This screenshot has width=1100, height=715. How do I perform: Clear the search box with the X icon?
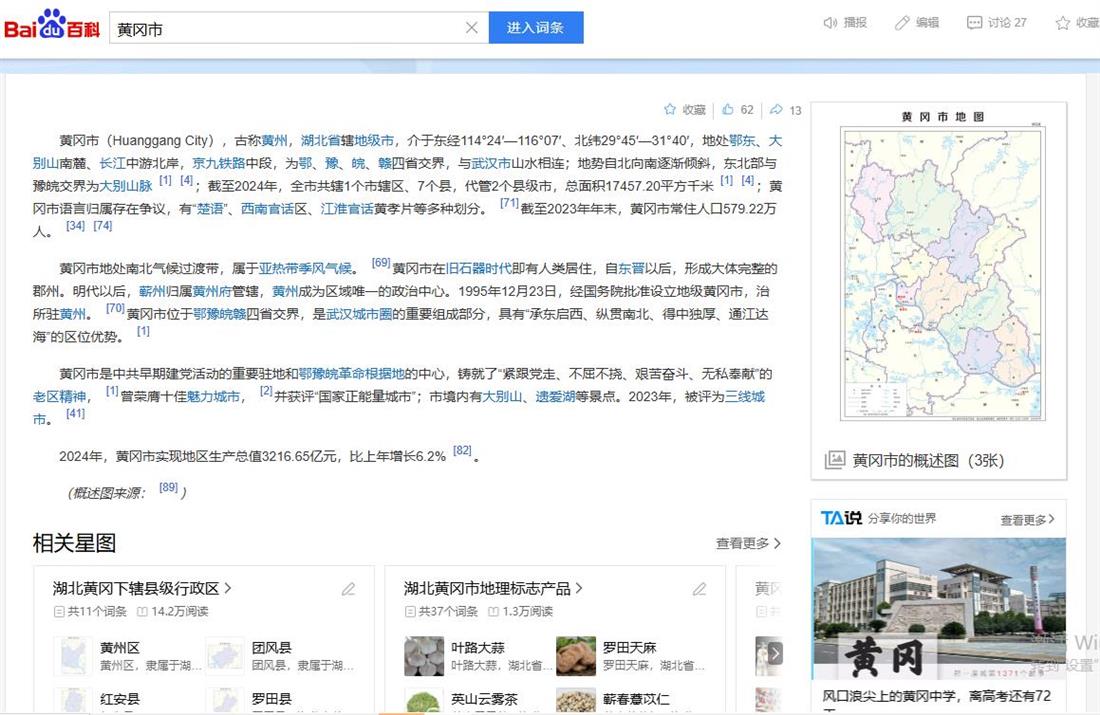(x=471, y=27)
